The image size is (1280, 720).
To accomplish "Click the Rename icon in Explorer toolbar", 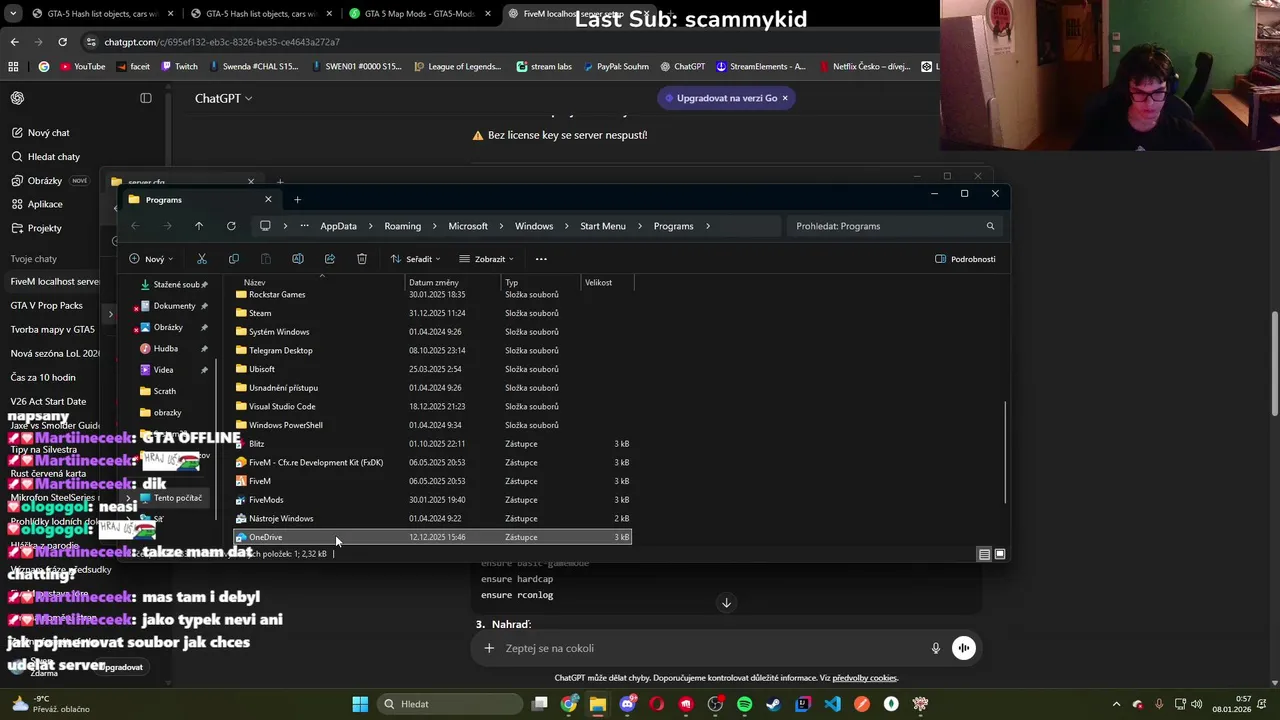I will point(298,259).
